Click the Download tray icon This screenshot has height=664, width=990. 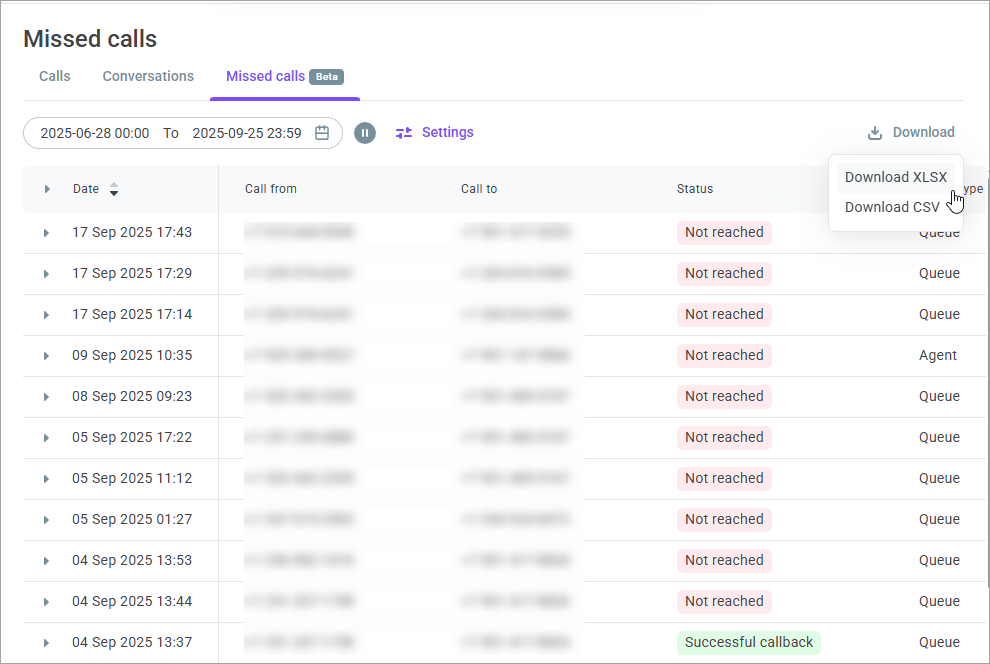pyautogui.click(x=875, y=133)
